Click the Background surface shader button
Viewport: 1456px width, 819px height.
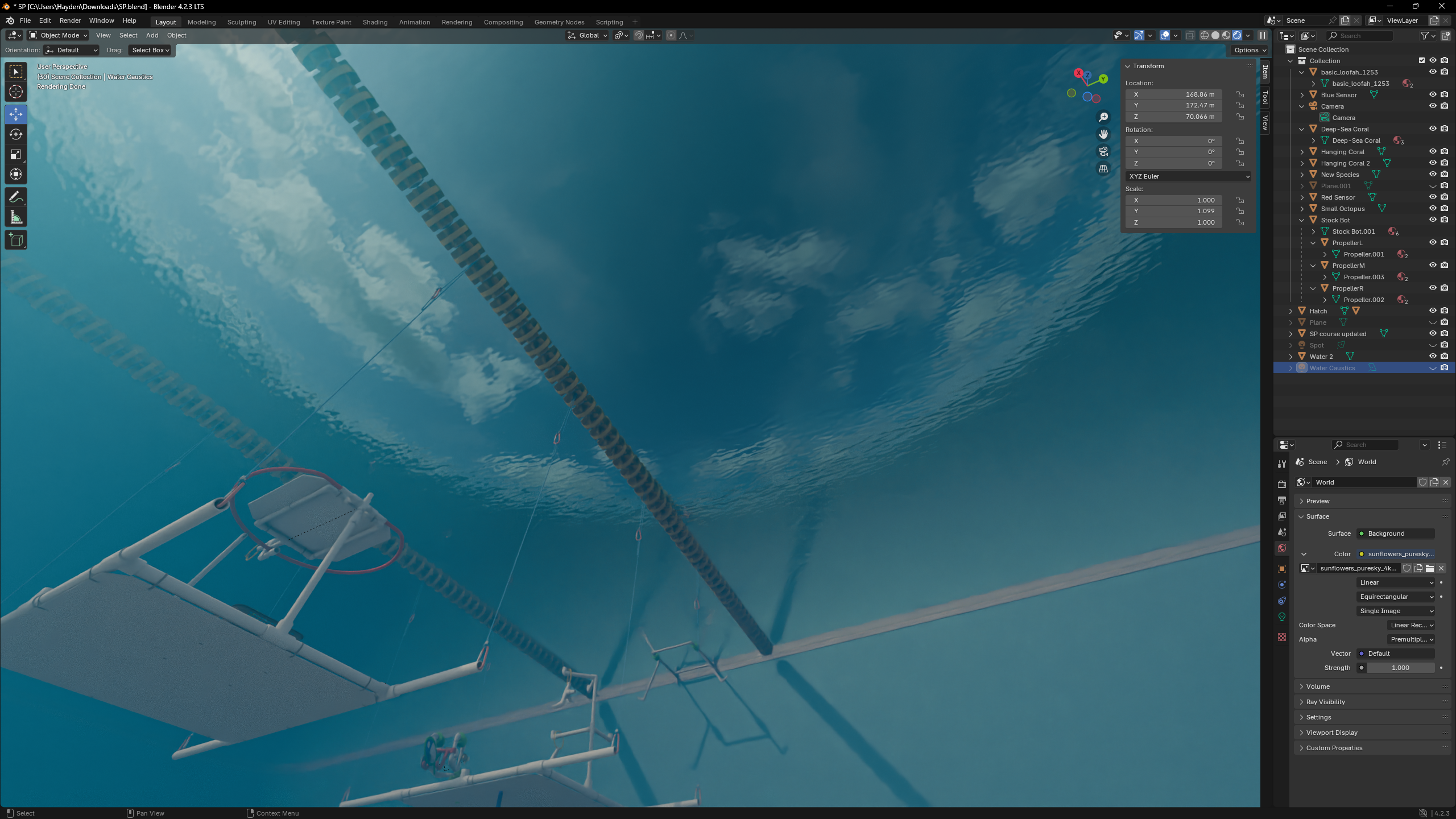point(1396,533)
